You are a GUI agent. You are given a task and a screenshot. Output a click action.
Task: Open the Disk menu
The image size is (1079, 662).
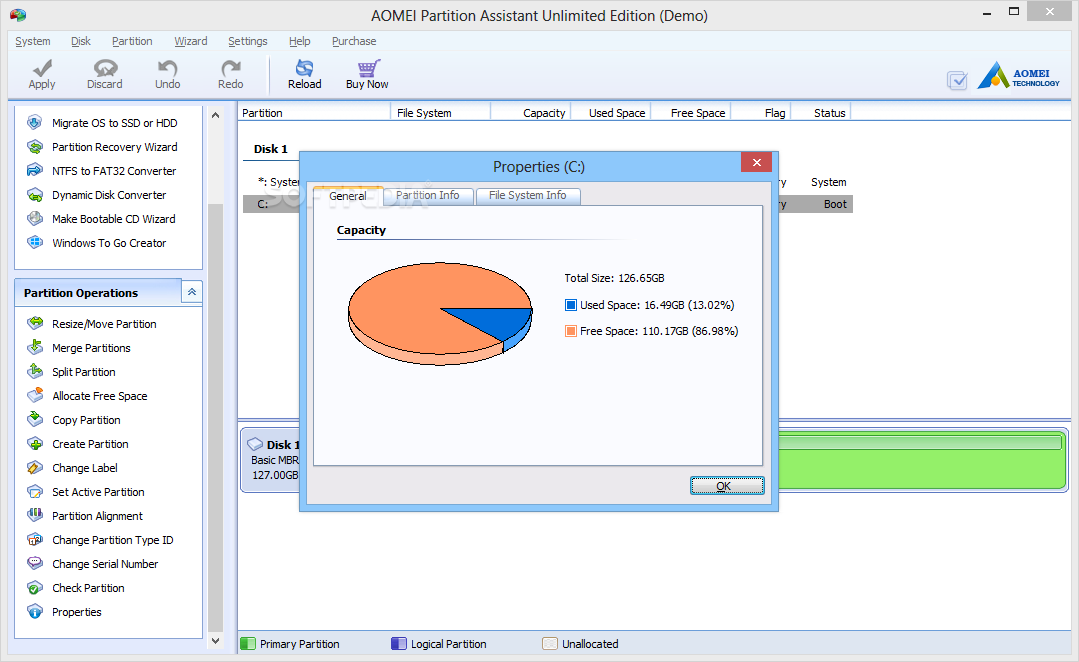81,41
